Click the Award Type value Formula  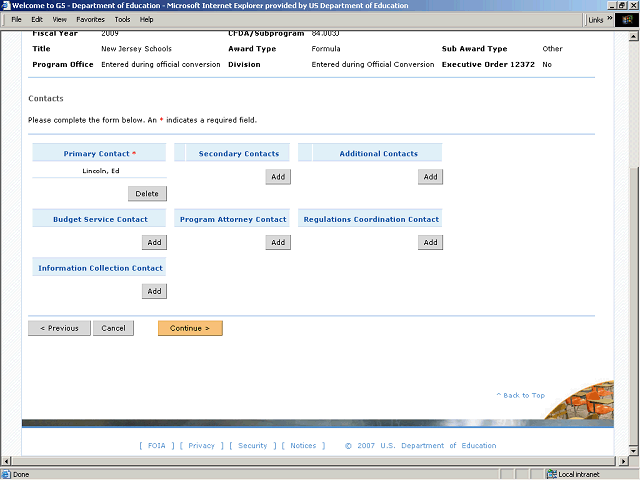[326, 49]
